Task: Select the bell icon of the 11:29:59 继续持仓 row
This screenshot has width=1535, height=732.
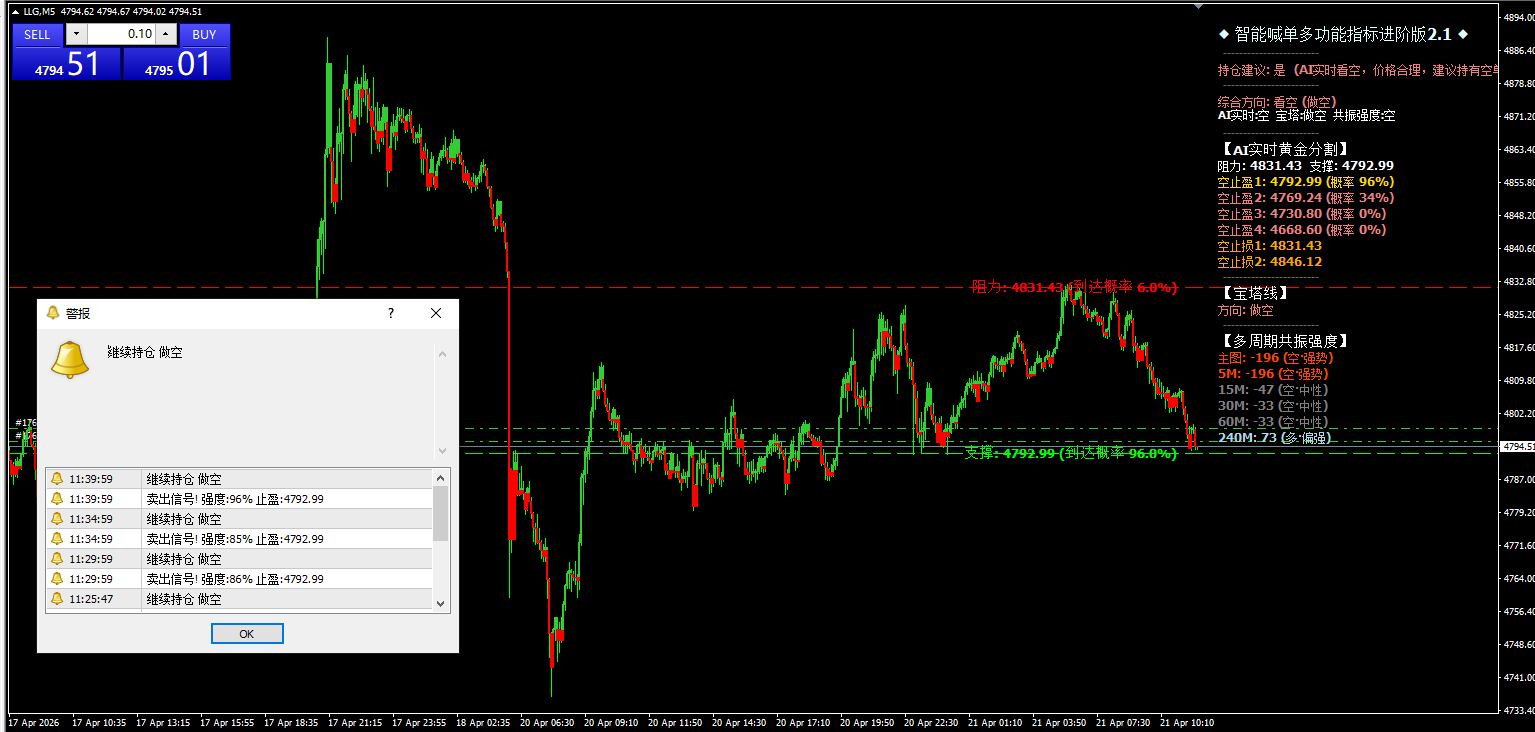Action: (x=57, y=559)
